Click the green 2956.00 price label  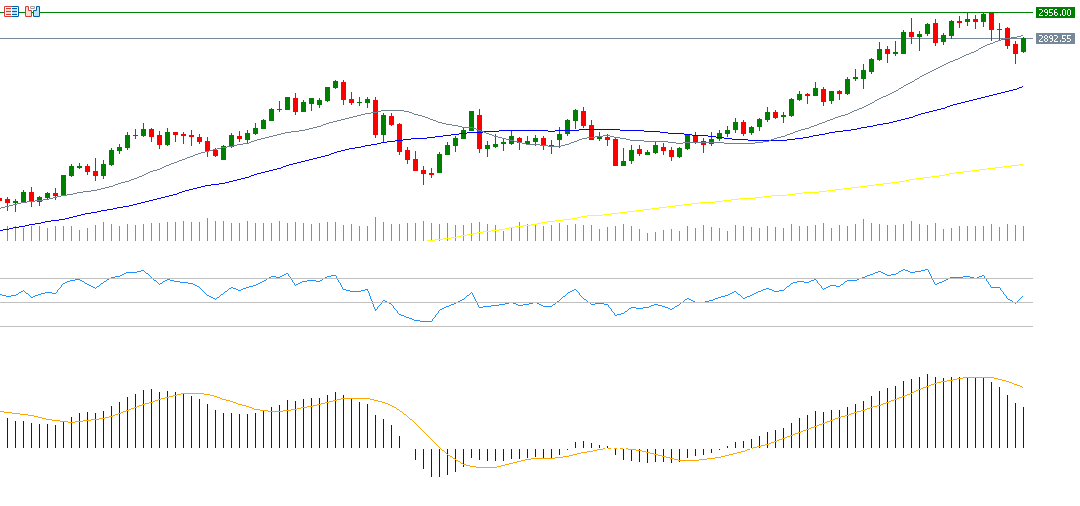(1054, 12)
